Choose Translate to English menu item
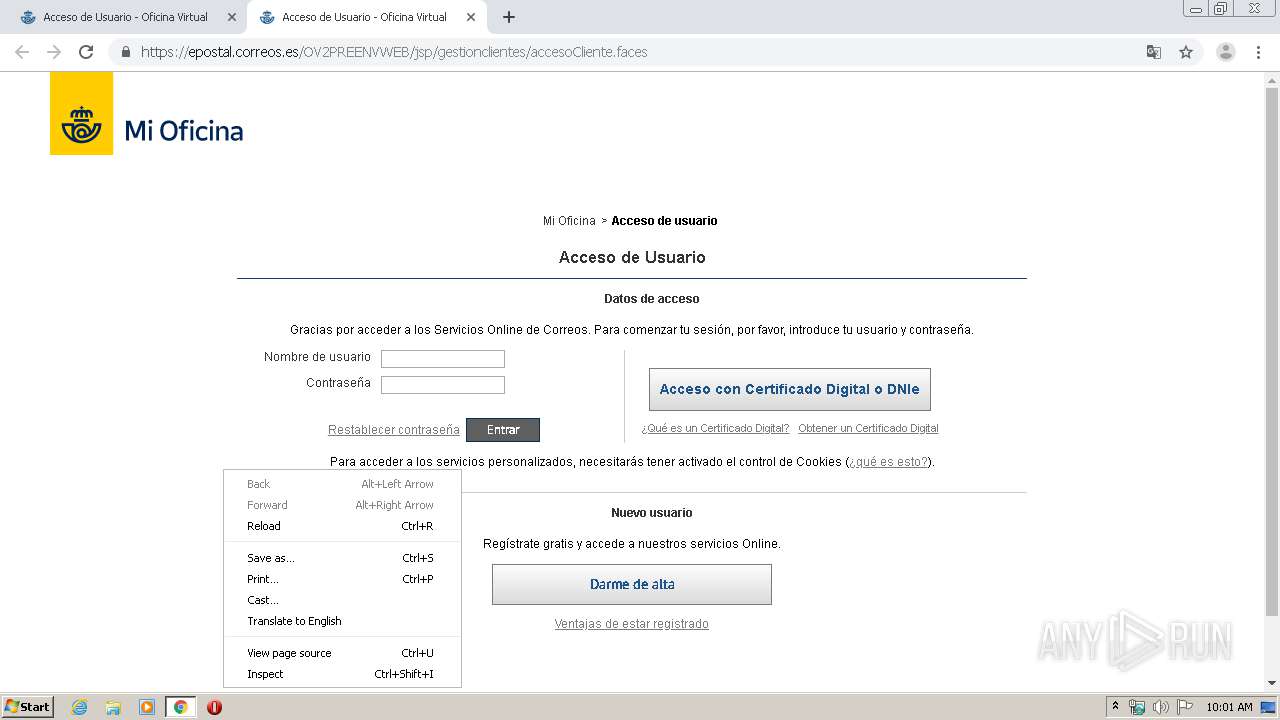This screenshot has height=720, width=1280. (342, 621)
